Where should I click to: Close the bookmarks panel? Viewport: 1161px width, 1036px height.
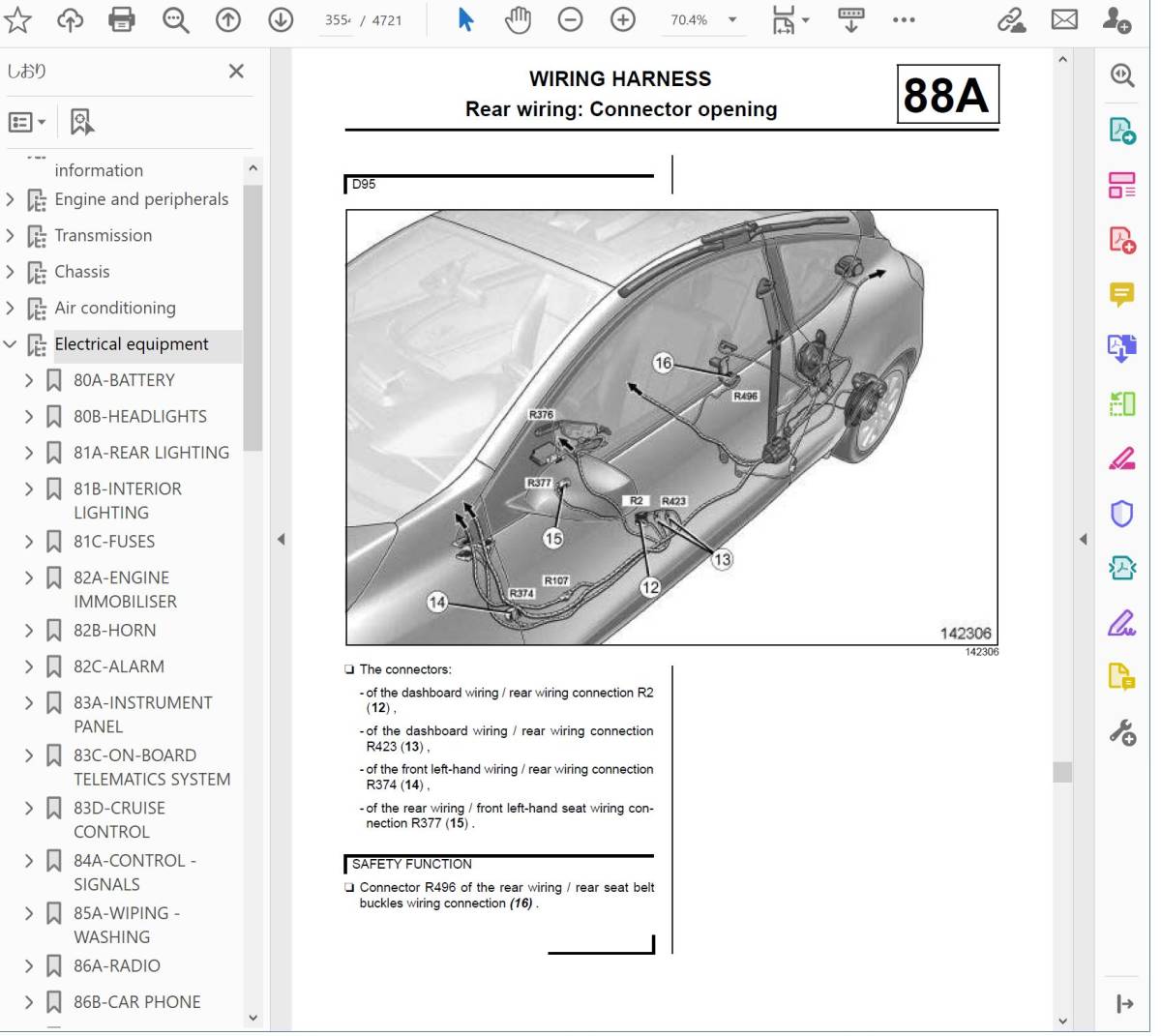tap(236, 71)
